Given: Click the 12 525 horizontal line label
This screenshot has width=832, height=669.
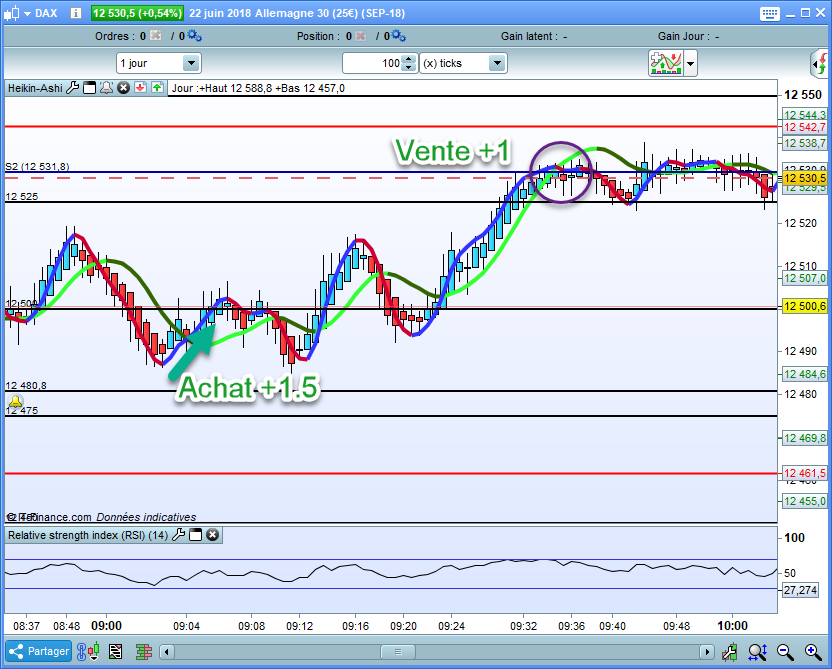Looking at the screenshot, I should click(x=22, y=196).
